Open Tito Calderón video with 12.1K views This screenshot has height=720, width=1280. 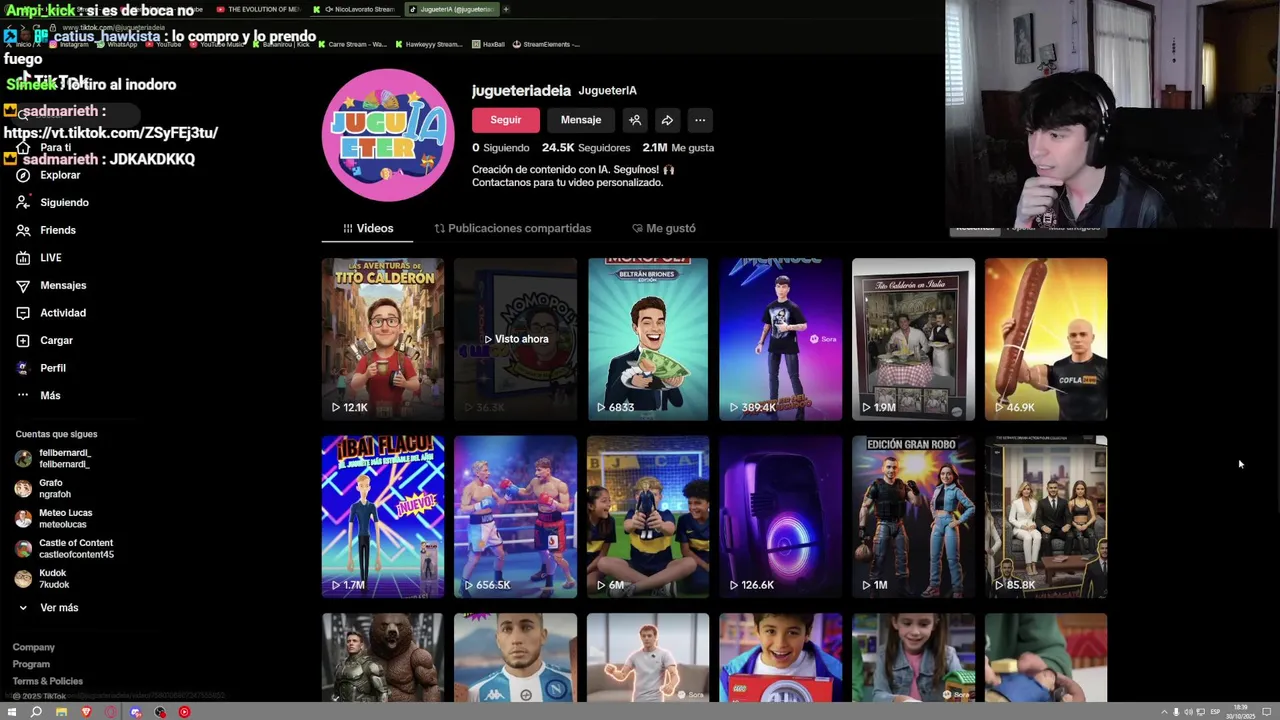pos(383,339)
